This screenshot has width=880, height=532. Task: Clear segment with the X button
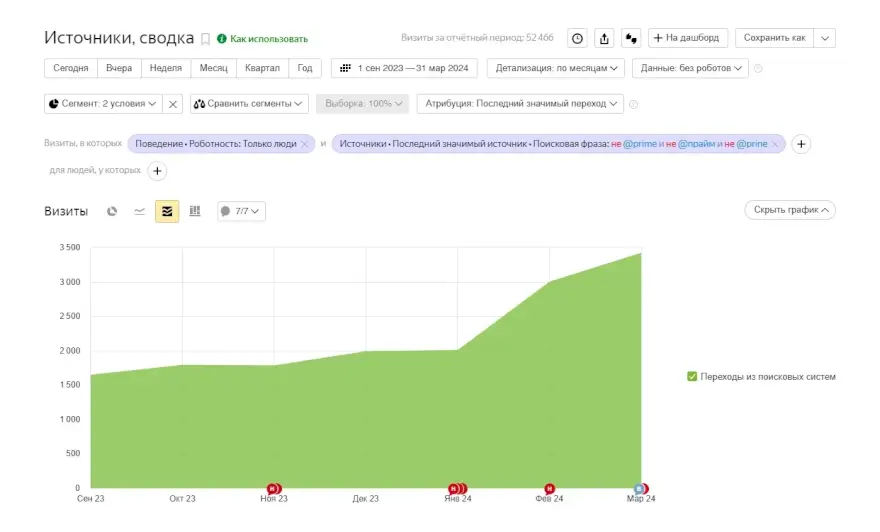pyautogui.click(x=173, y=104)
